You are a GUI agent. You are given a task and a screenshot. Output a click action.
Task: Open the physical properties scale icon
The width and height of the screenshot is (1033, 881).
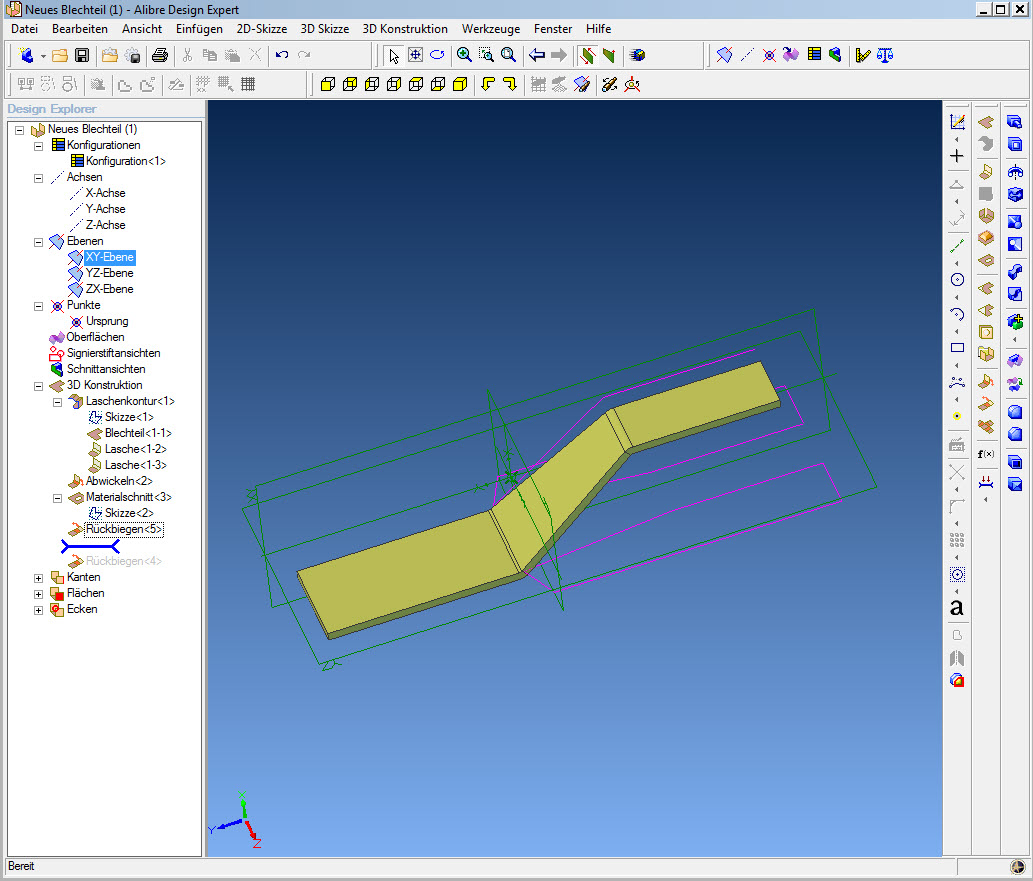pos(885,55)
